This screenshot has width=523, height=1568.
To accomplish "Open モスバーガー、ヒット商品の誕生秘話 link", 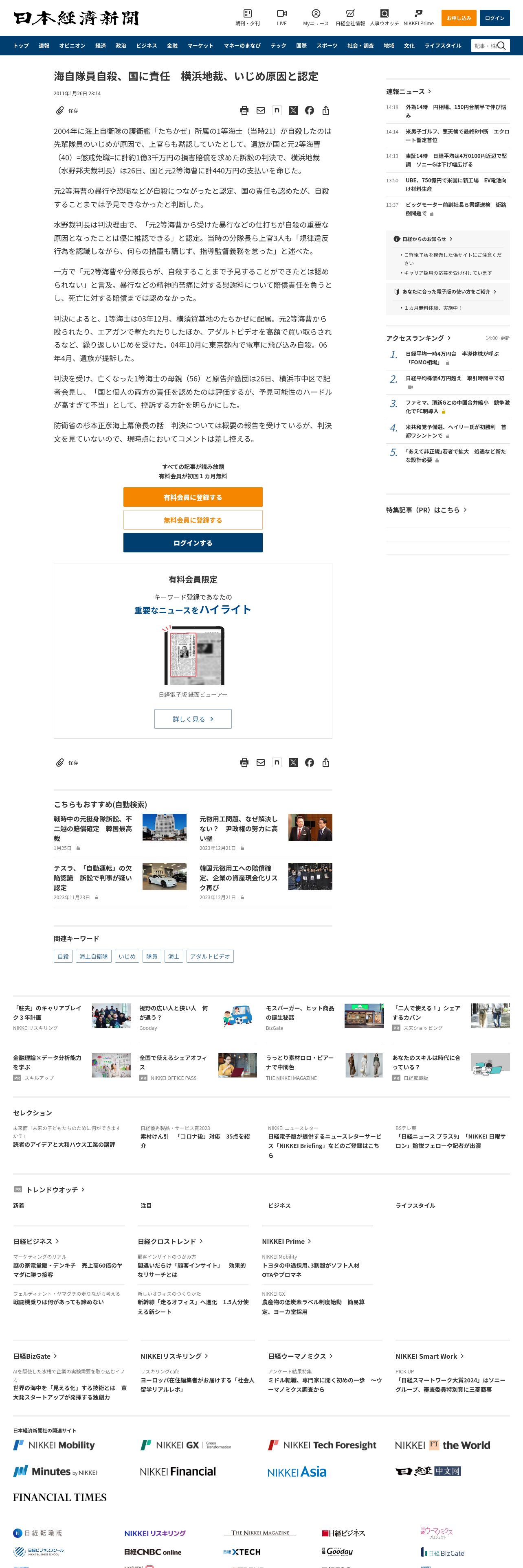I will [x=300, y=1013].
